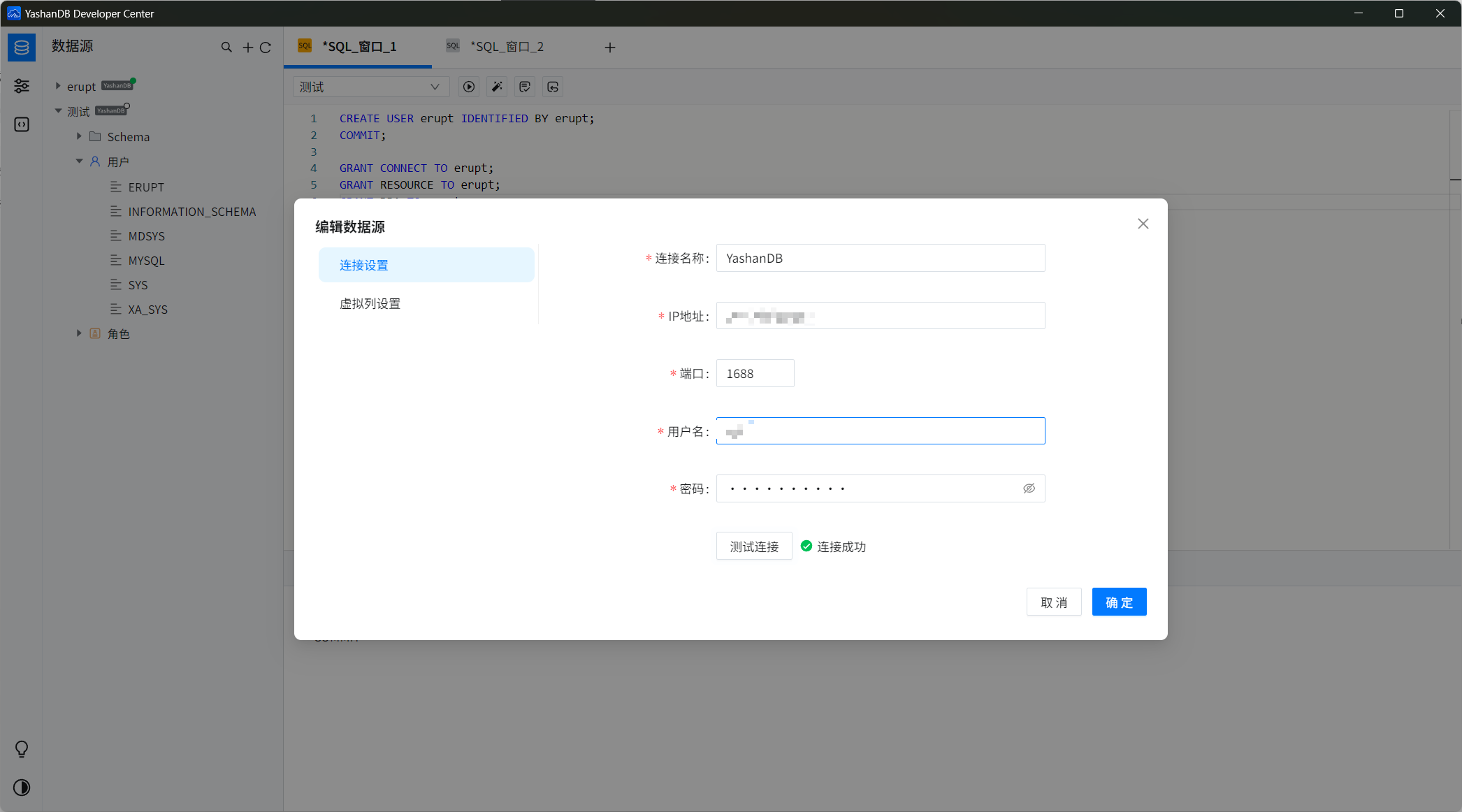Click the 端口 port input field
Image resolution: width=1462 pixels, height=812 pixels.
click(x=755, y=374)
